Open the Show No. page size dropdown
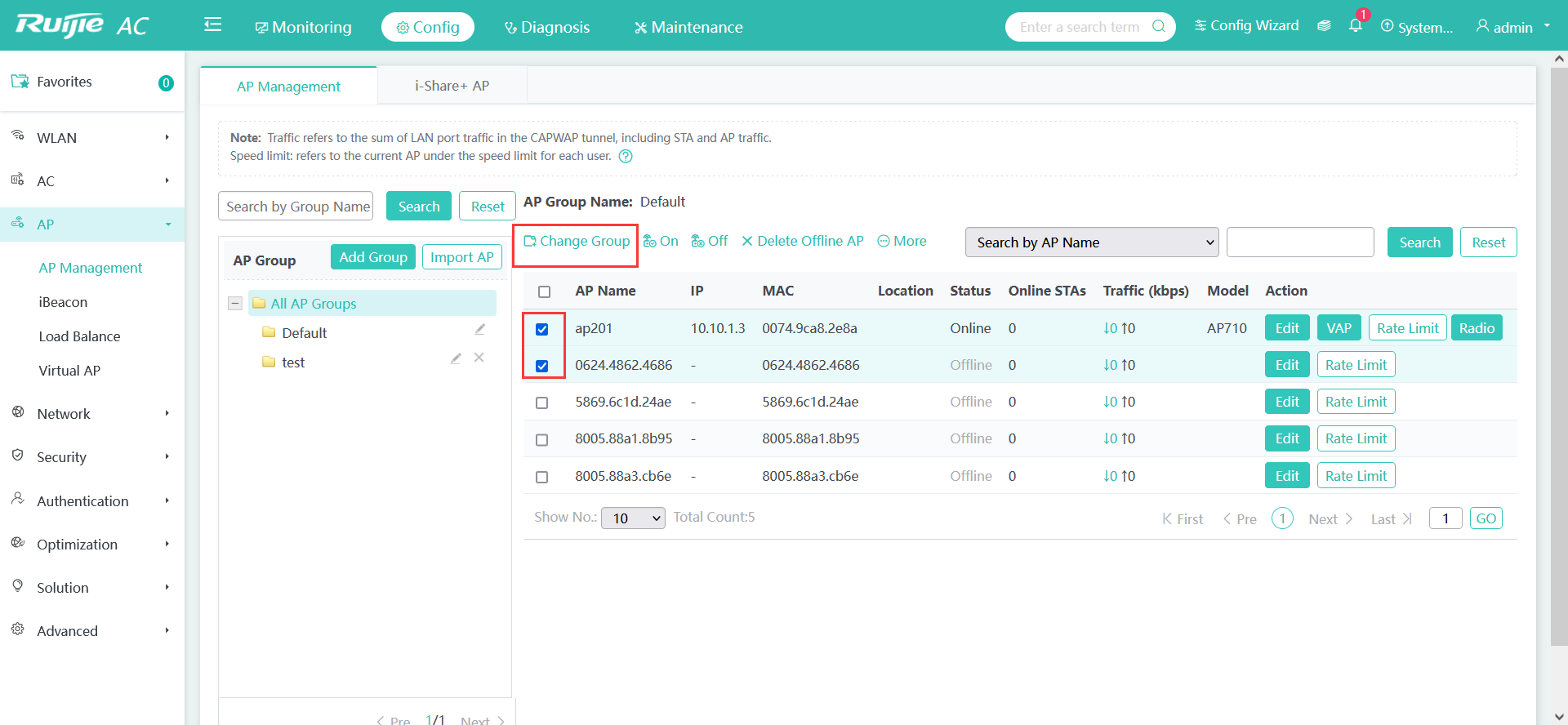 click(633, 518)
